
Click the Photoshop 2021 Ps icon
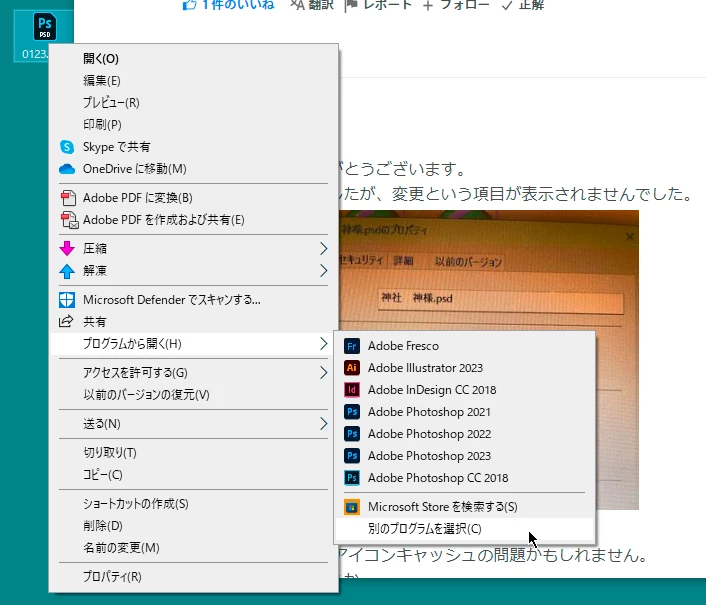352,412
